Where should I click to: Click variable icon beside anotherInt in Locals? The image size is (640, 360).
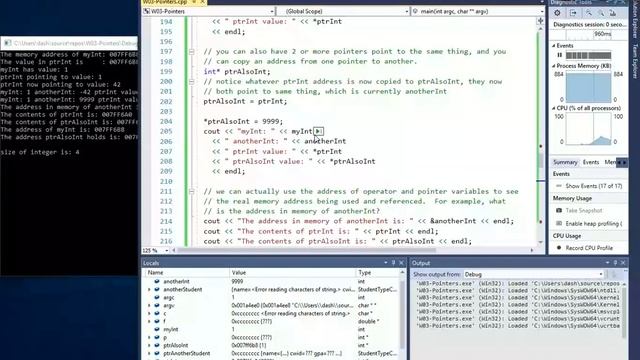coord(157,281)
